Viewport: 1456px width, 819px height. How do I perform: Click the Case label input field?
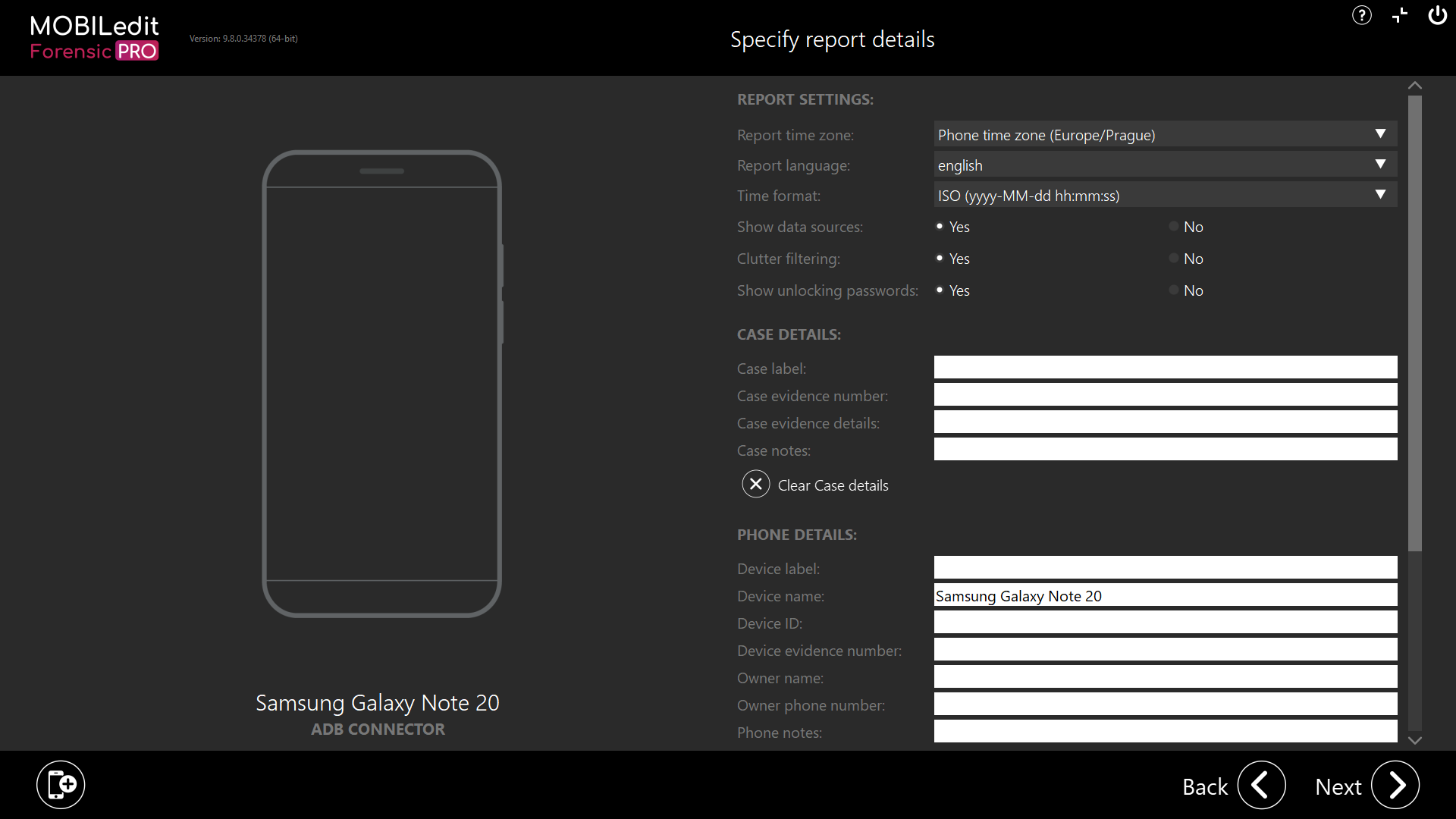point(1166,367)
